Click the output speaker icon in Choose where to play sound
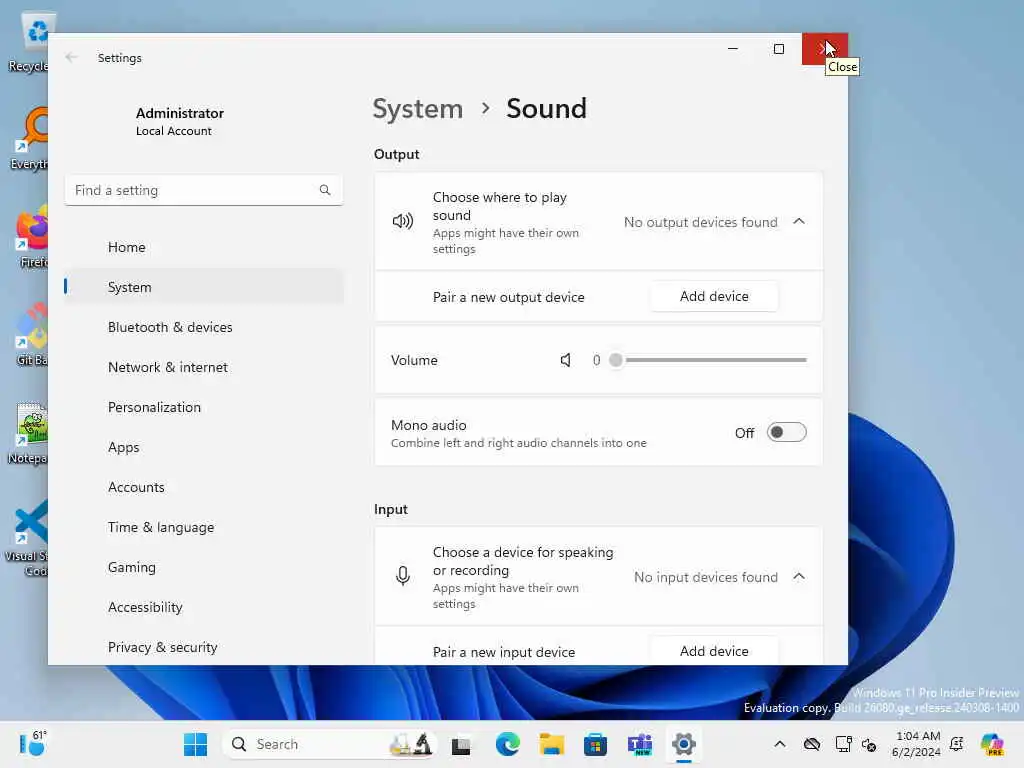The image size is (1024, 768). [x=402, y=221]
